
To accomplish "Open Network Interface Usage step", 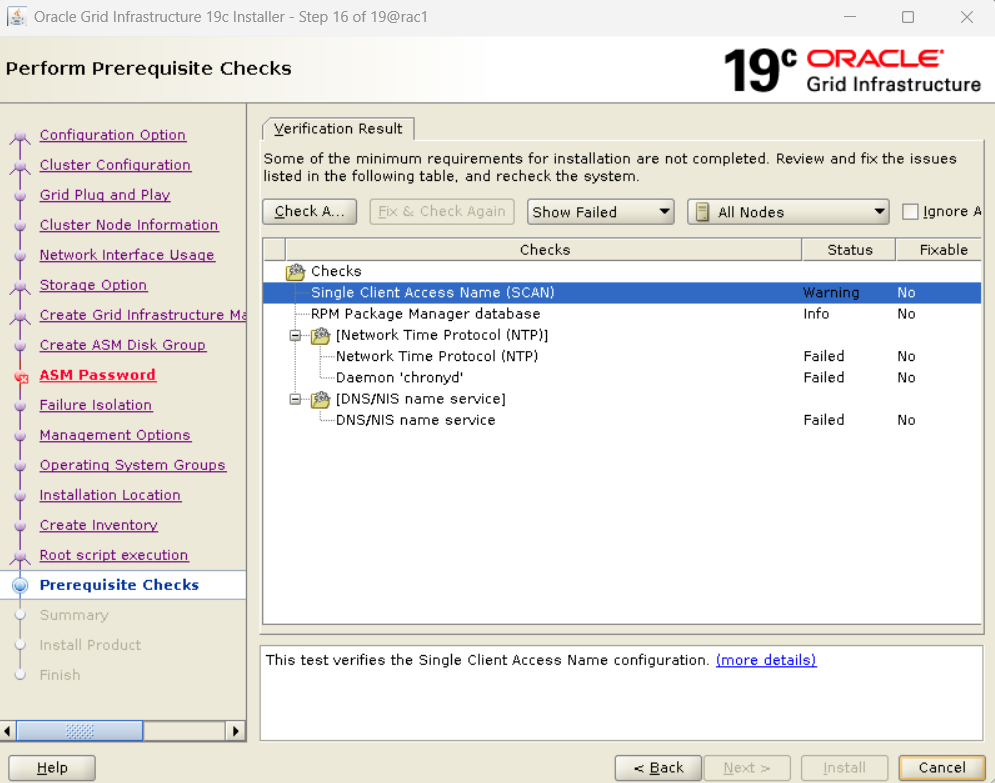I will [127, 254].
